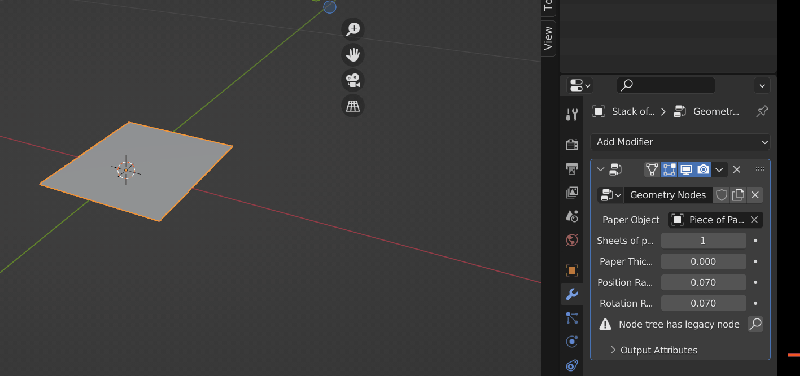Open the Properties editor type menu
The height and width of the screenshot is (376, 800).
(580, 85)
